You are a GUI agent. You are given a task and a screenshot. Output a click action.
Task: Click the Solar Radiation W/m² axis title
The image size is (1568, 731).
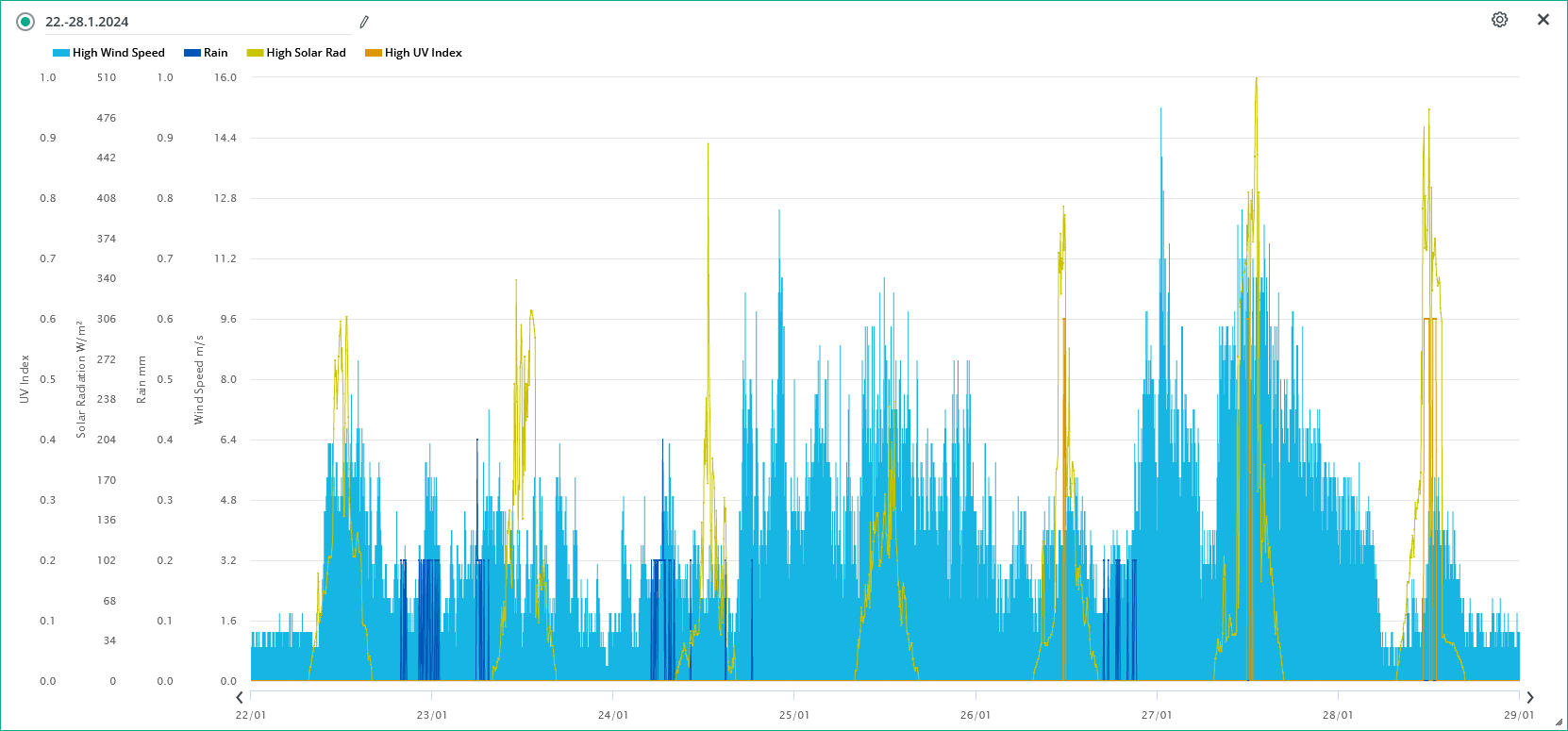tap(81, 379)
